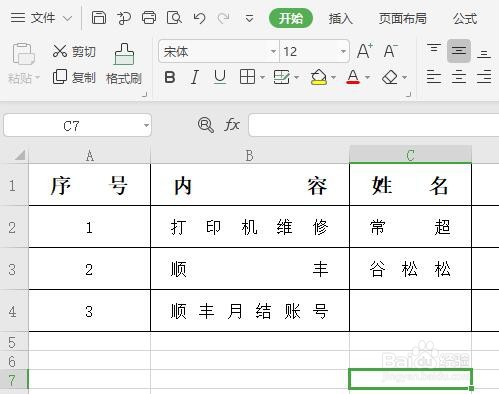The width and height of the screenshot is (499, 394).
Task: Expand the font color dropdown arrow
Action: click(367, 78)
